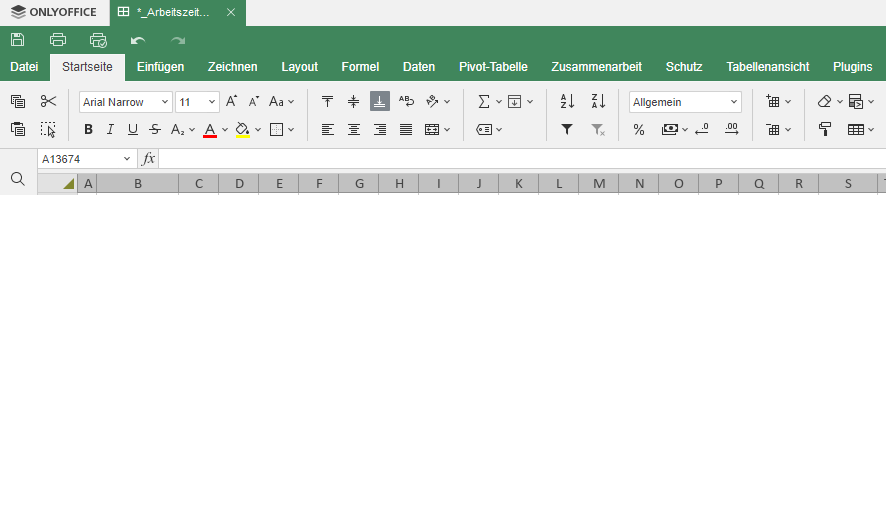Open the font color dropdown arrow

pos(225,130)
